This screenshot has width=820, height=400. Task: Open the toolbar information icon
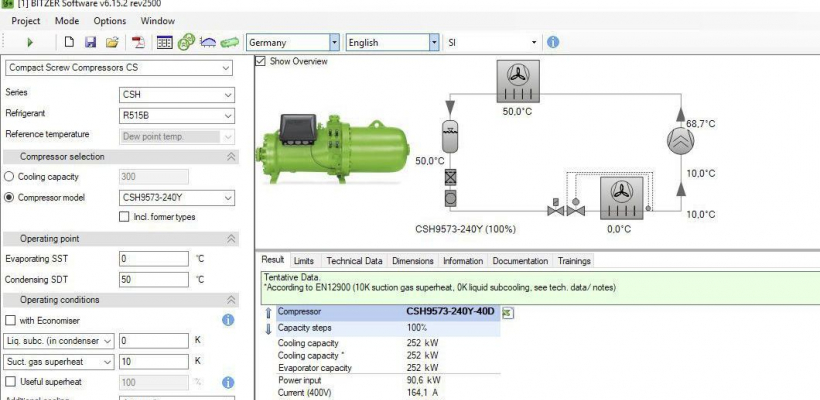pyautogui.click(x=553, y=42)
